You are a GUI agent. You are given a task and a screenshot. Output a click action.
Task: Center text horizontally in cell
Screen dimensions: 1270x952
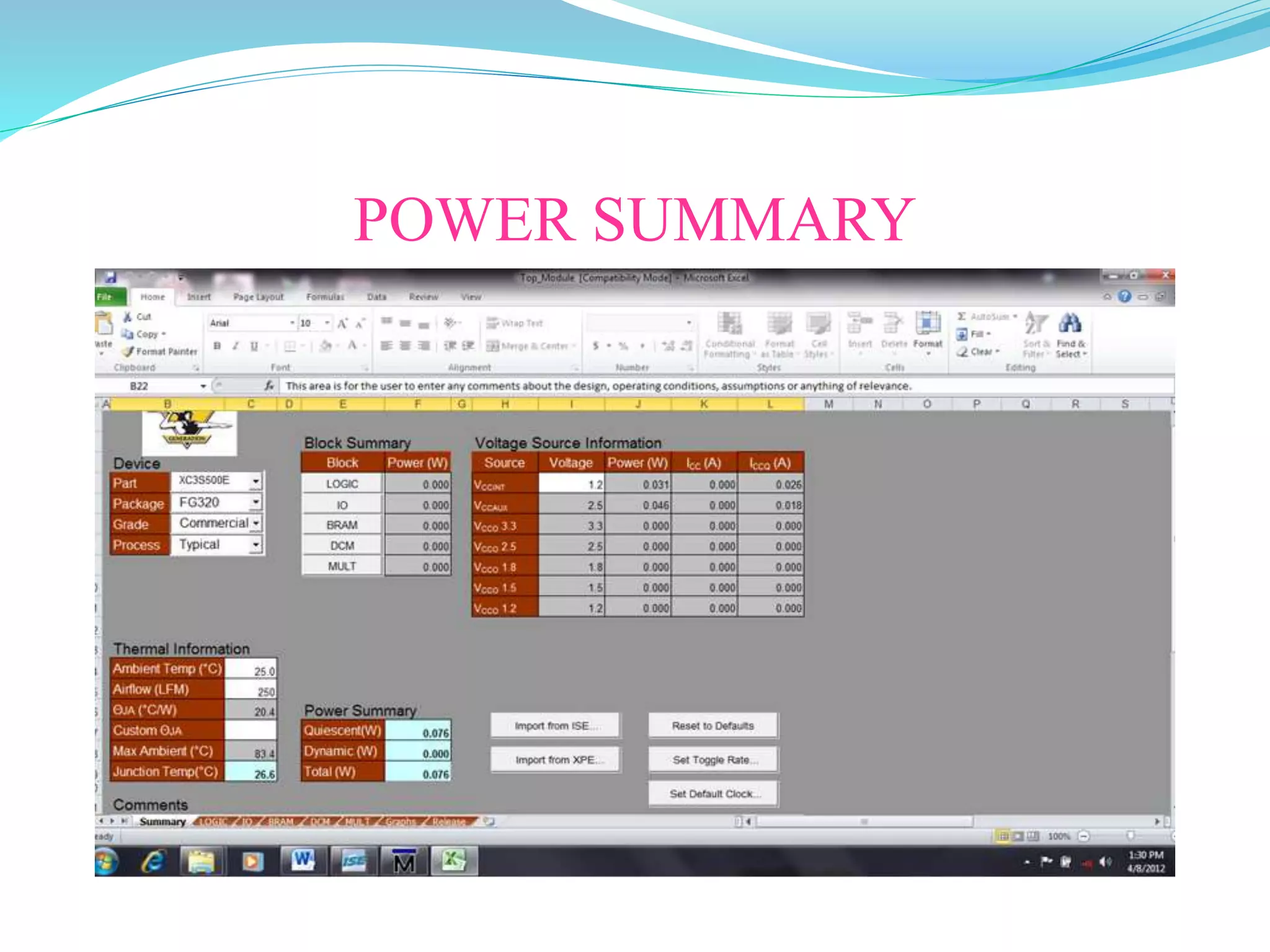pyautogui.click(x=405, y=346)
